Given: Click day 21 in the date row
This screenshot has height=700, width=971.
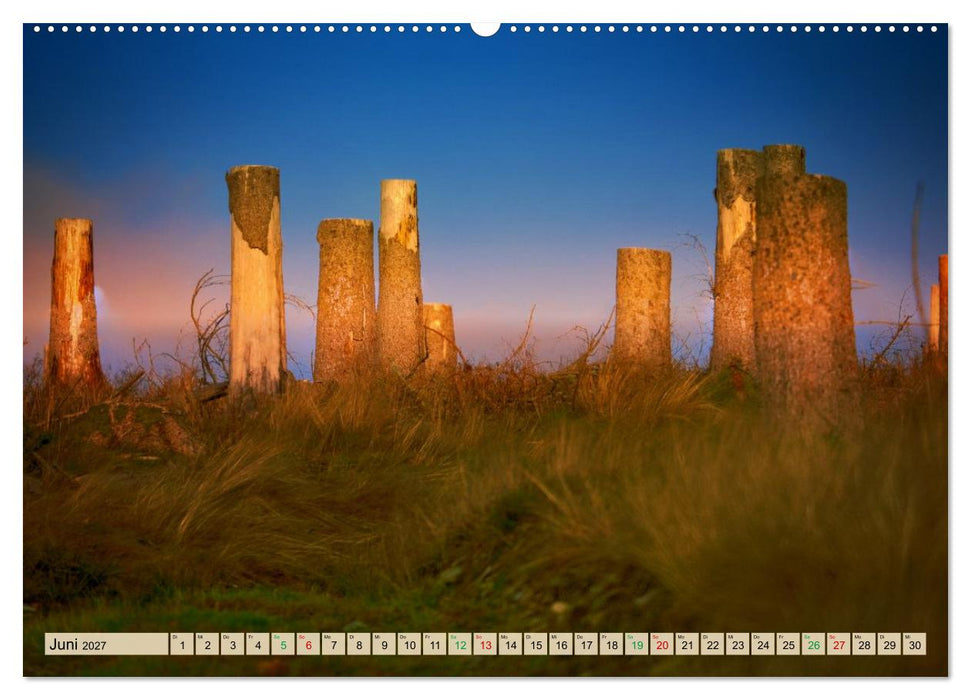Looking at the screenshot, I should pos(687,644).
